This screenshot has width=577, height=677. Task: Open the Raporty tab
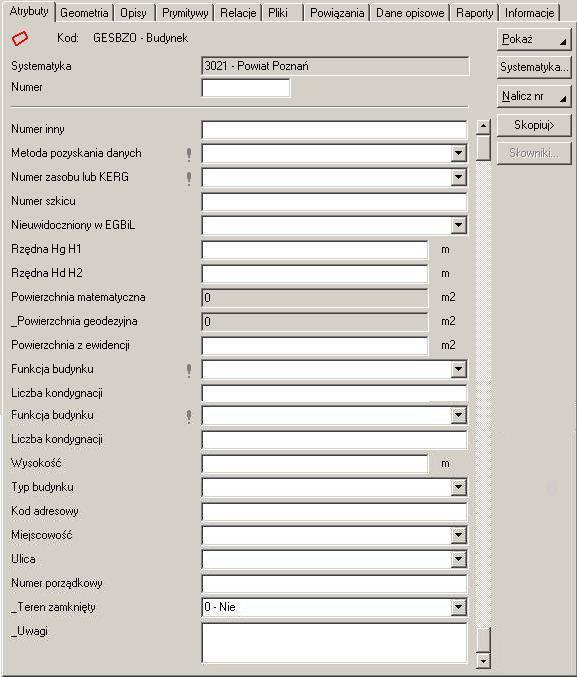pos(474,13)
